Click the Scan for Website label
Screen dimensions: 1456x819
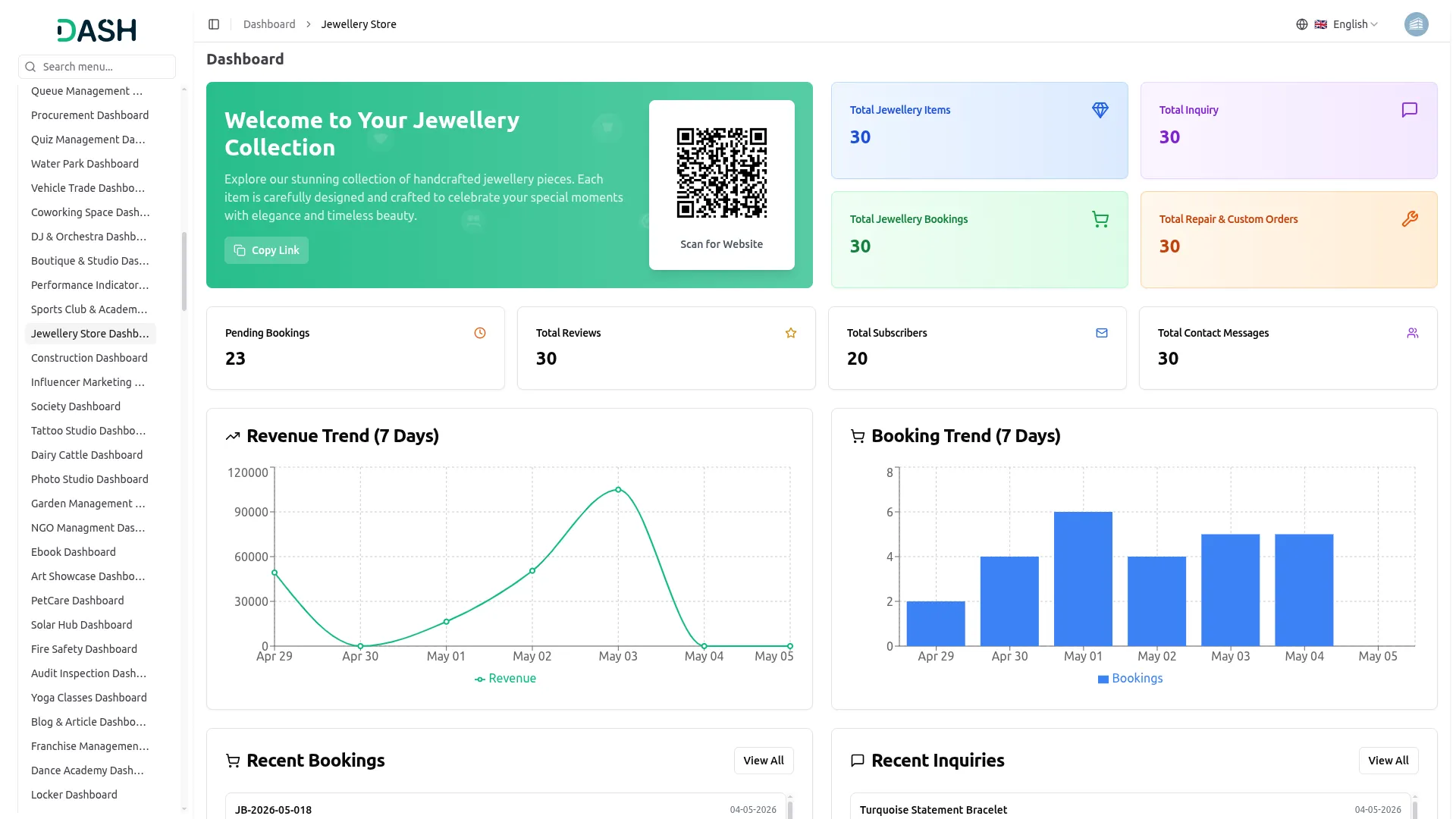(721, 244)
